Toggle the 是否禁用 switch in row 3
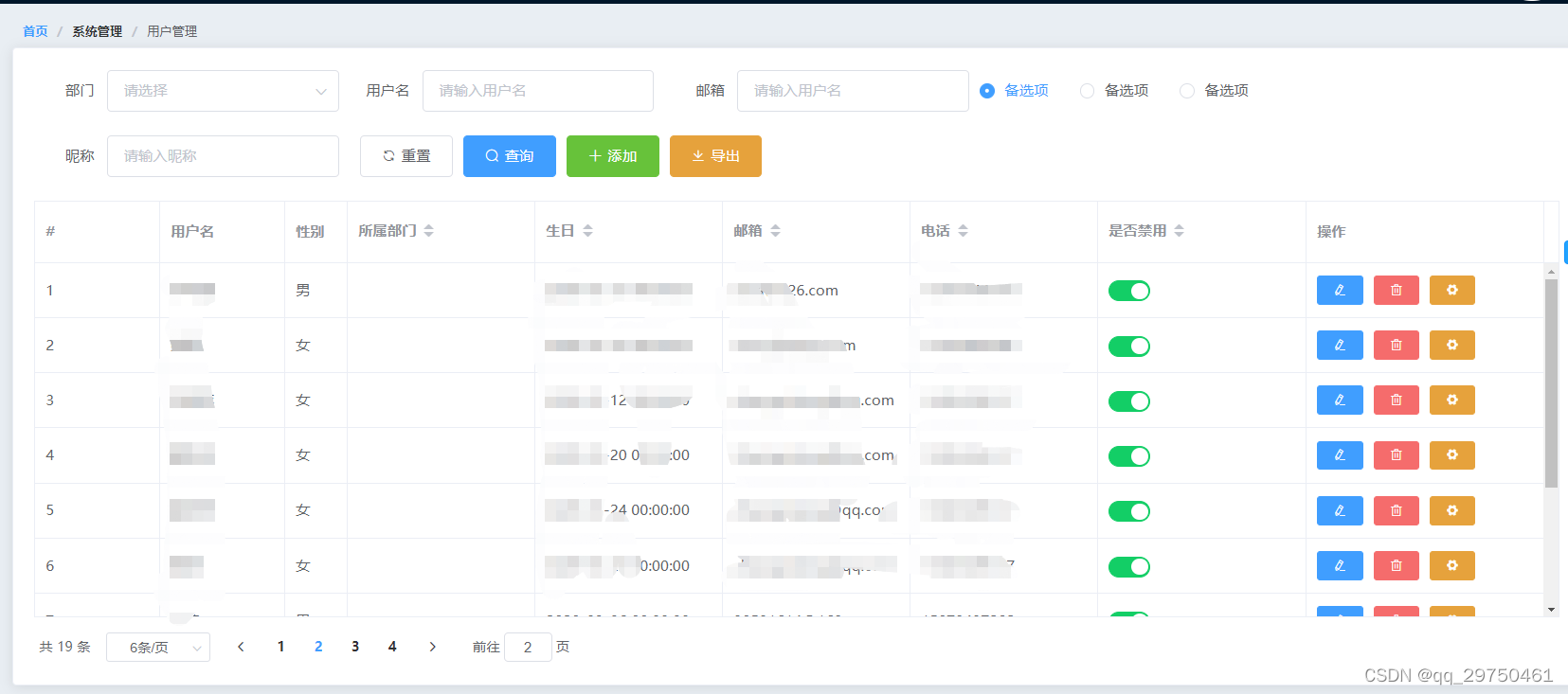The width and height of the screenshot is (1568, 694). tap(1129, 401)
